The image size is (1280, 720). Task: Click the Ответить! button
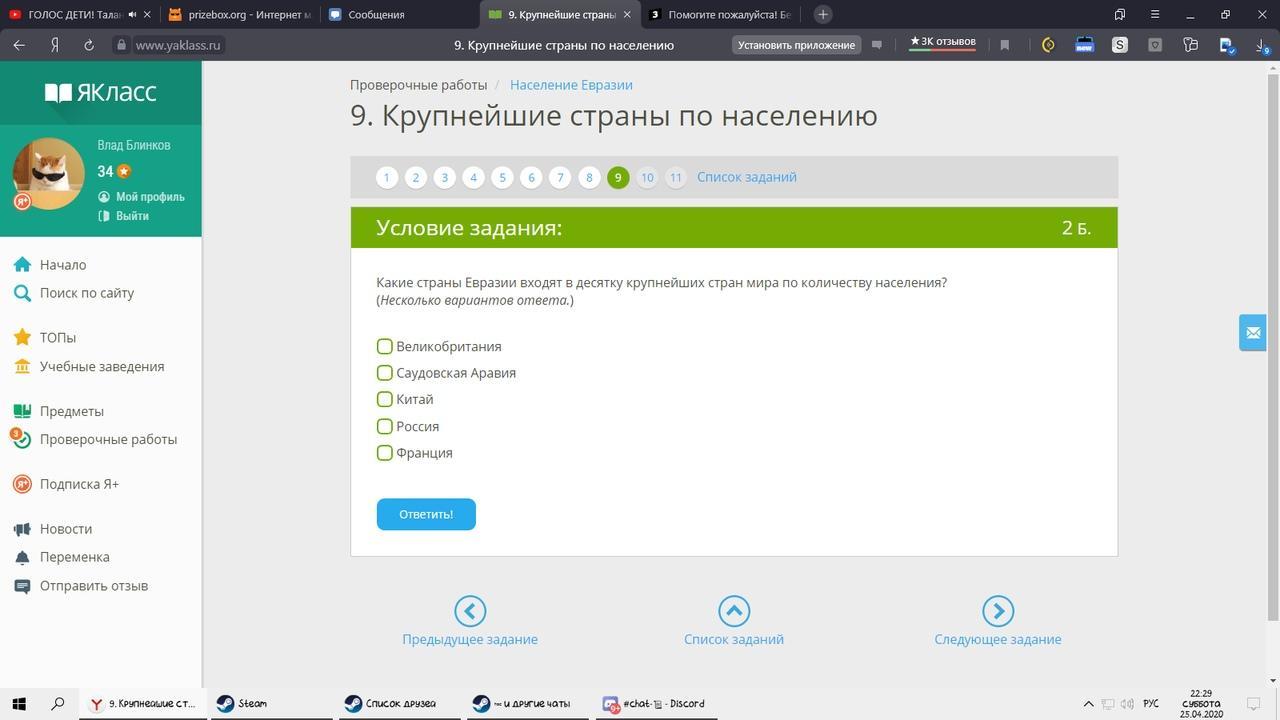(426, 514)
